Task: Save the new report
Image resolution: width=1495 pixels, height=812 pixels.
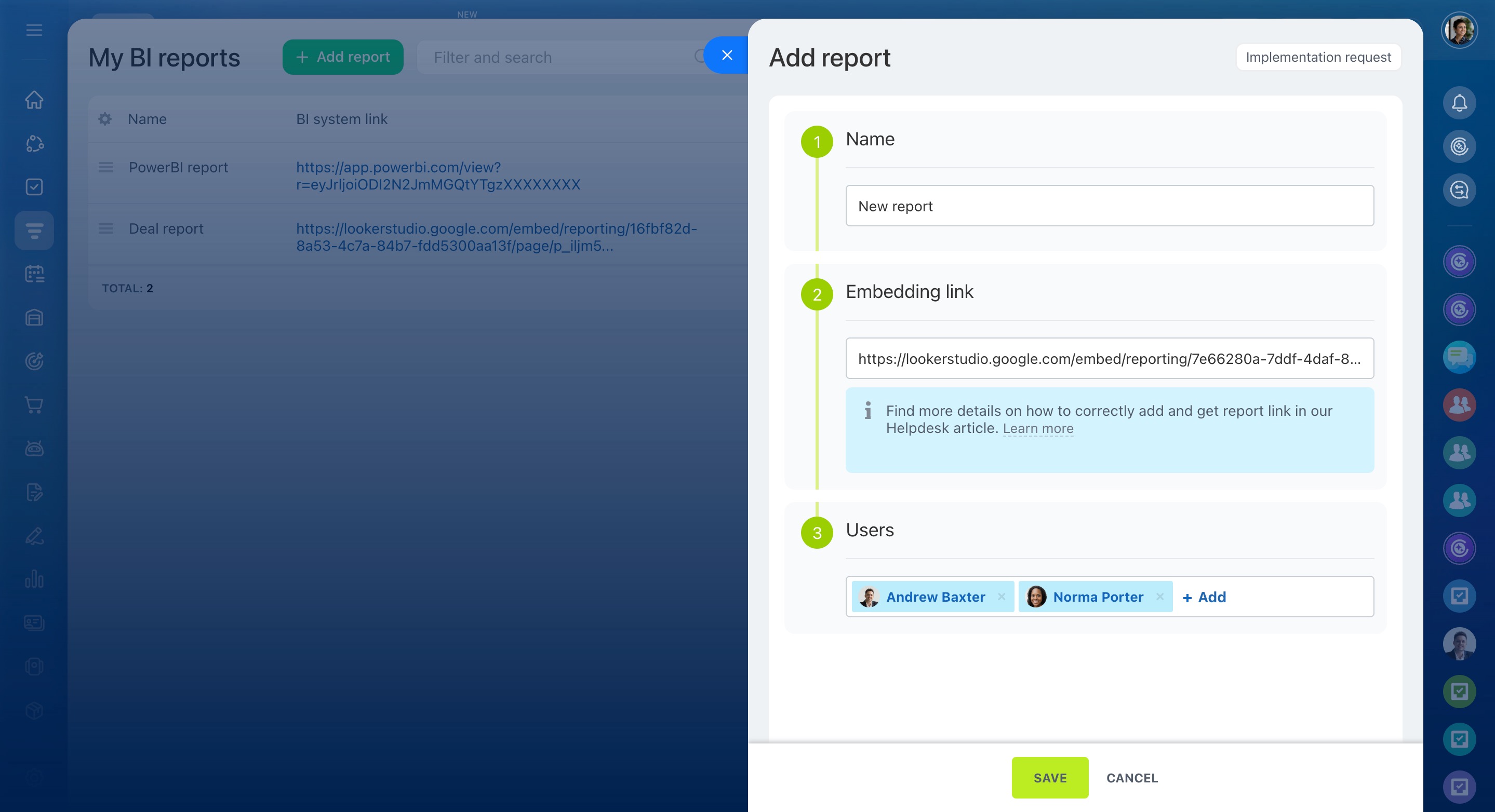Action: pos(1050,778)
